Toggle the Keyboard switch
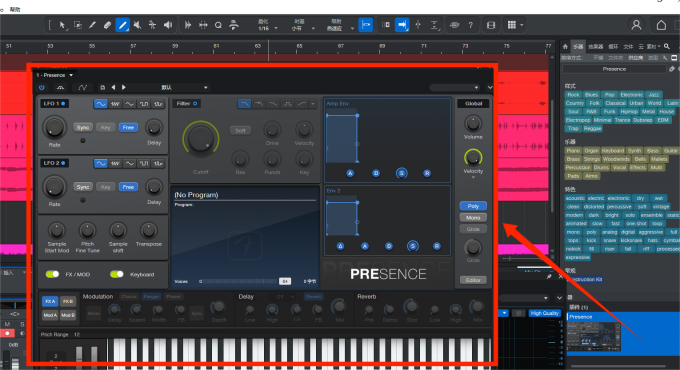The image size is (680, 370). coord(117,274)
